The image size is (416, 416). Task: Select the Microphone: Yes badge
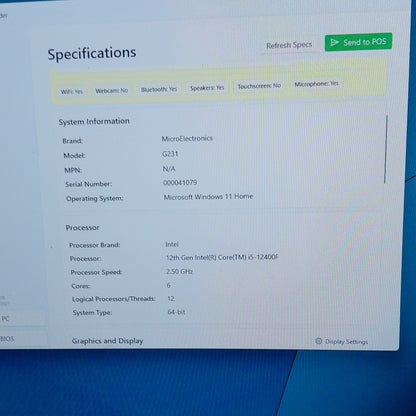[316, 84]
